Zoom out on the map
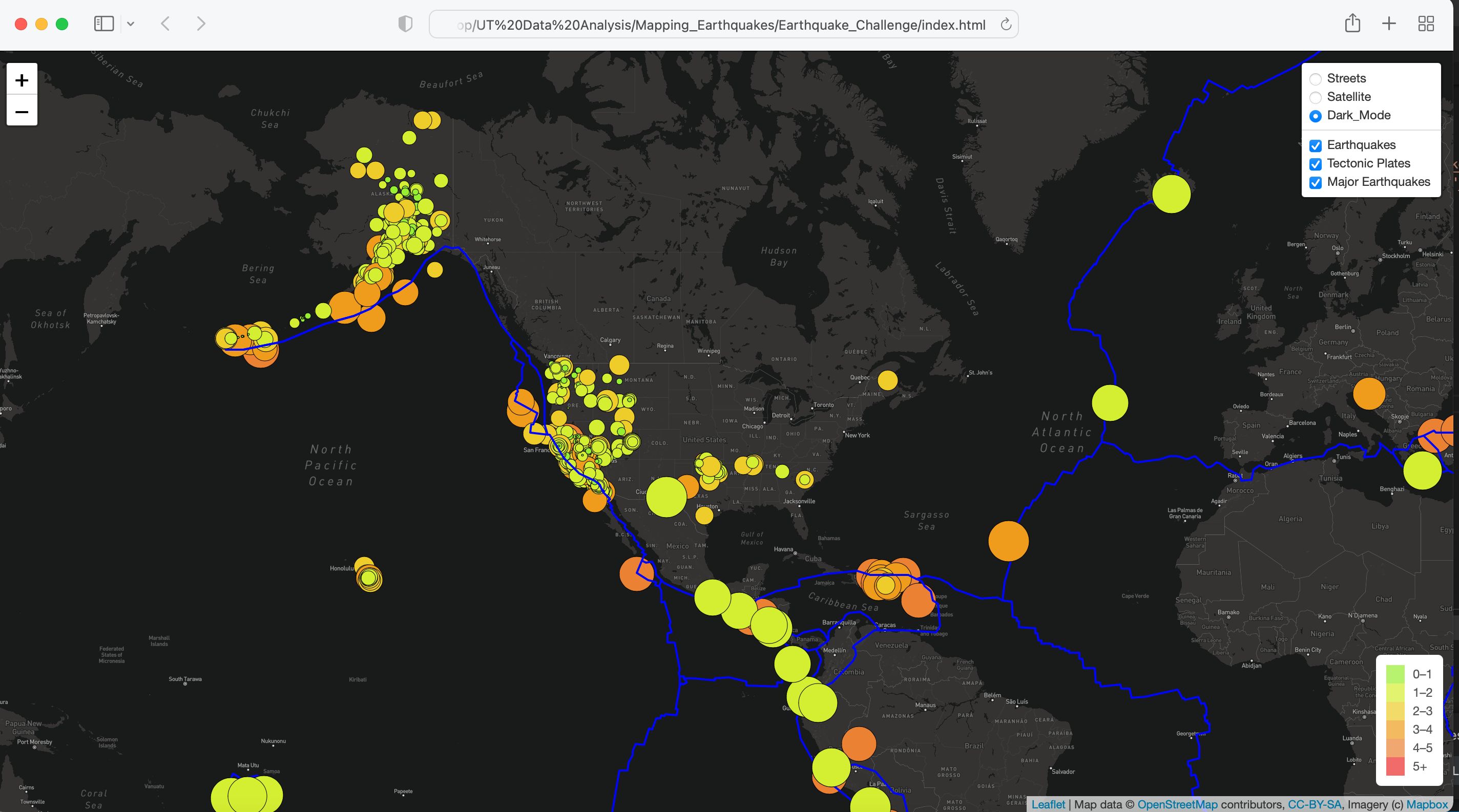Viewport: 1459px width, 812px height. tap(22, 112)
